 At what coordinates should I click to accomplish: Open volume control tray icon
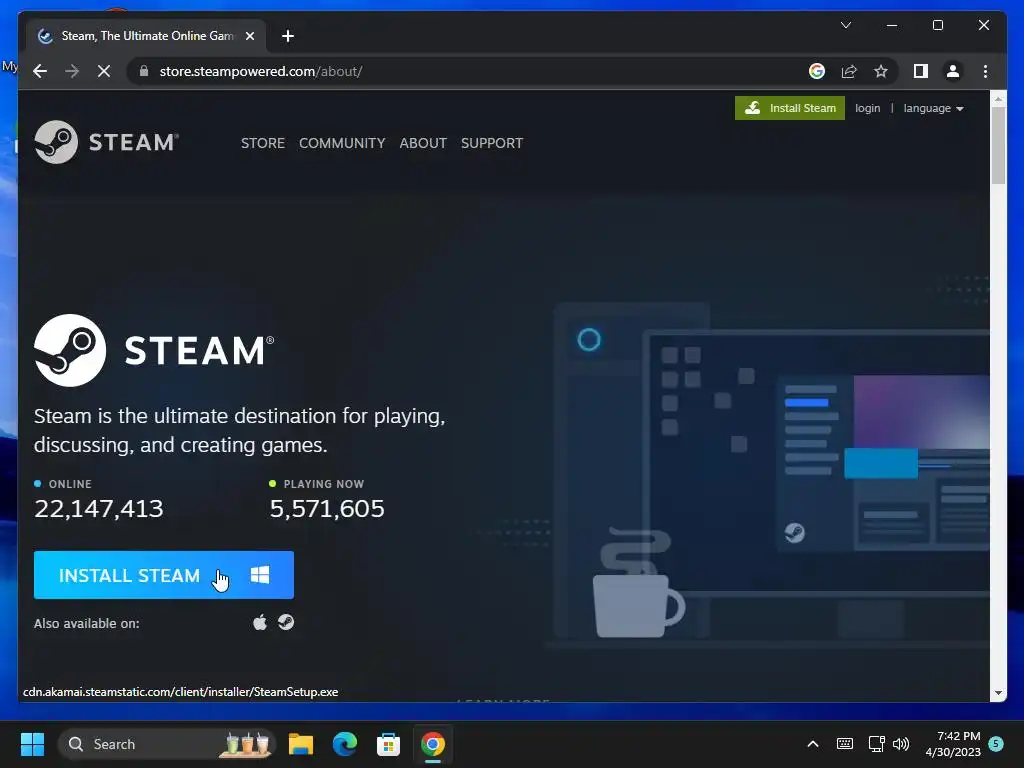click(x=901, y=744)
